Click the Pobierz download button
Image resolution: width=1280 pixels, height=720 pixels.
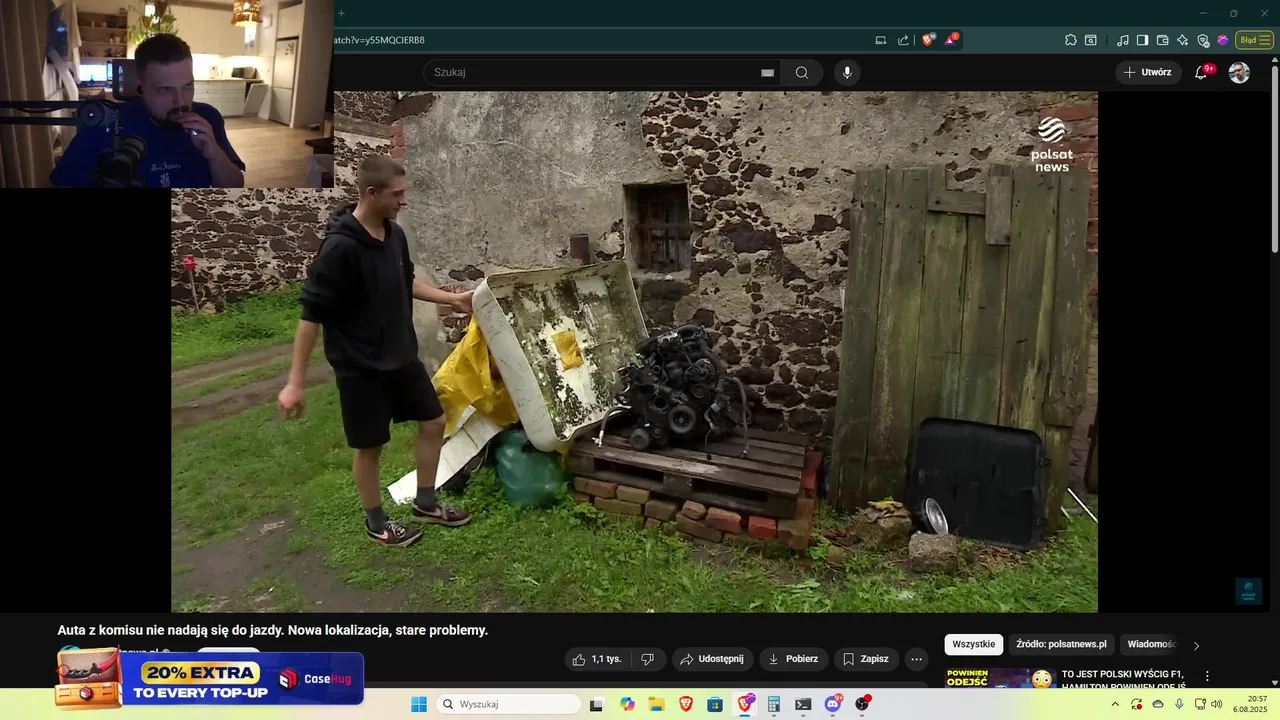pyautogui.click(x=793, y=659)
